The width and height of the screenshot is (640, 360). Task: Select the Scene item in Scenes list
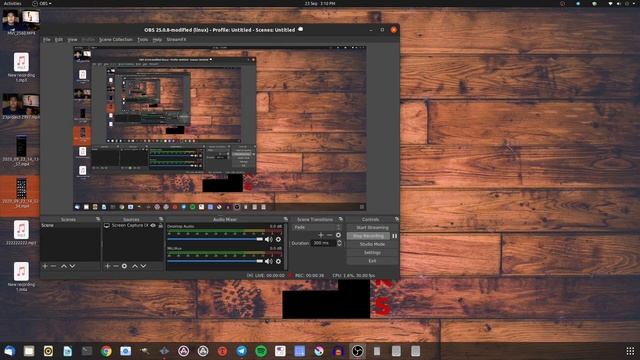tap(70, 225)
